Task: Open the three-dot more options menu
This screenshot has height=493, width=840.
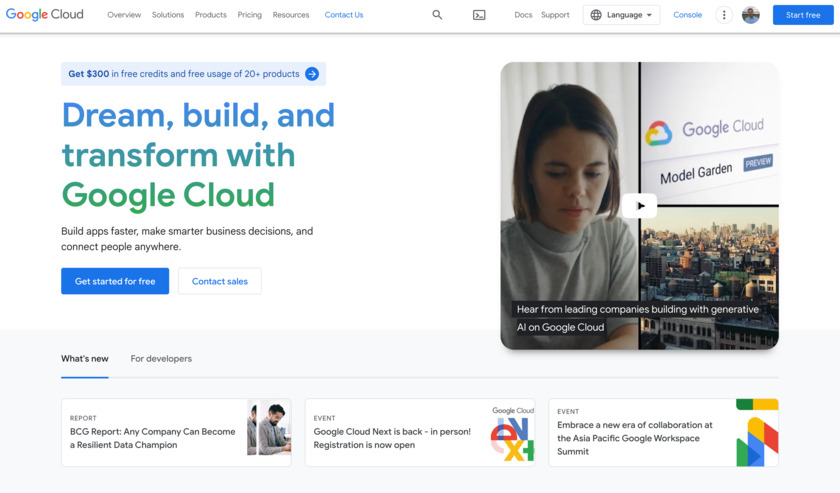Action: pos(724,15)
